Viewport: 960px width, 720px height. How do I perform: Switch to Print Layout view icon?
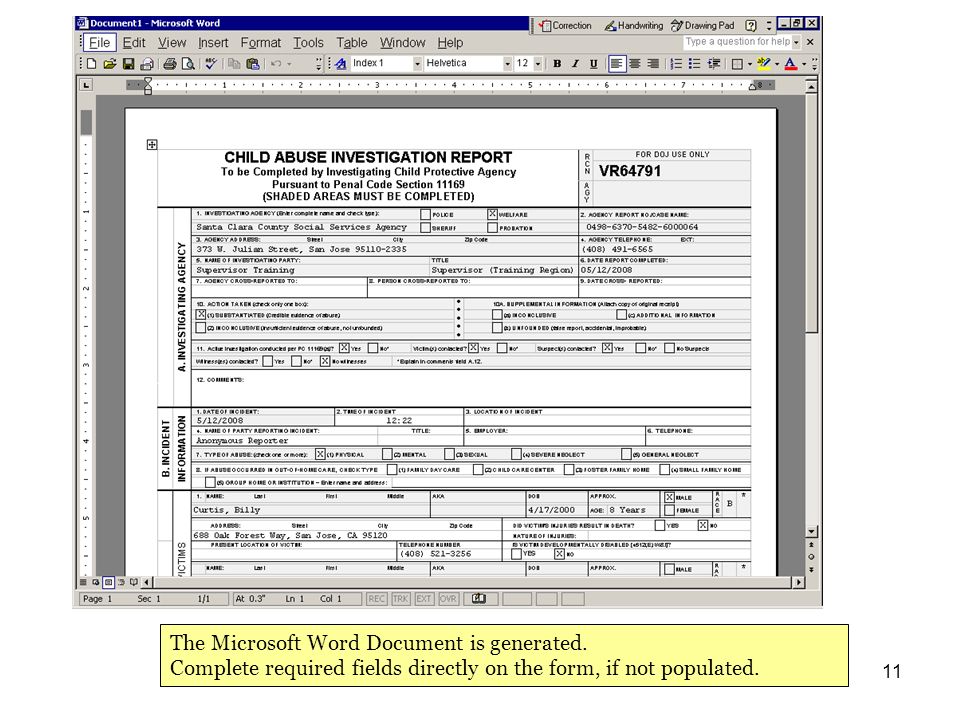pyautogui.click(x=108, y=582)
